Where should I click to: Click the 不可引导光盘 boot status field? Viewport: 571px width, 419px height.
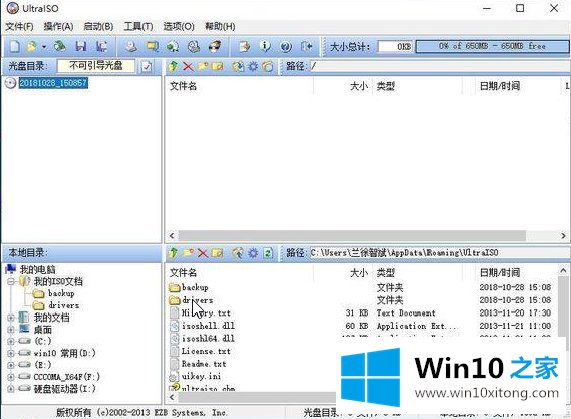click(96, 66)
